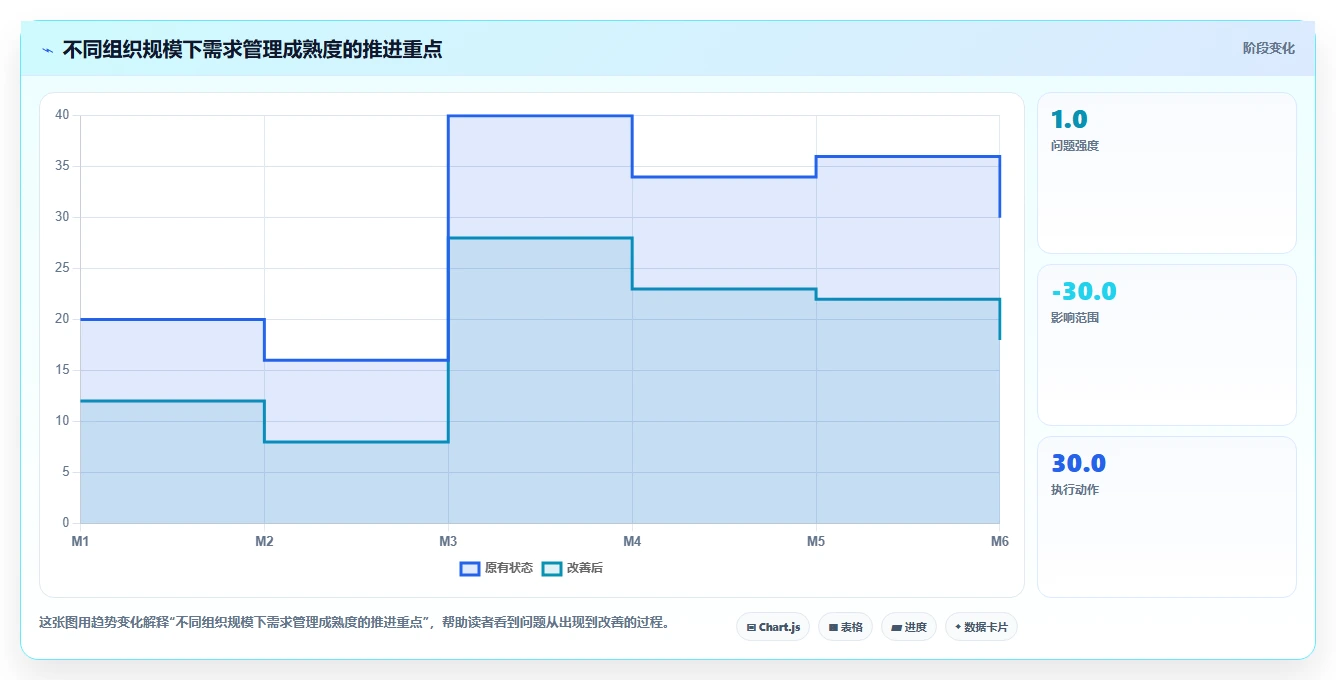Click the M6 x-axis label
Viewport: 1336px width, 680px height.
pyautogui.click(x=1000, y=541)
